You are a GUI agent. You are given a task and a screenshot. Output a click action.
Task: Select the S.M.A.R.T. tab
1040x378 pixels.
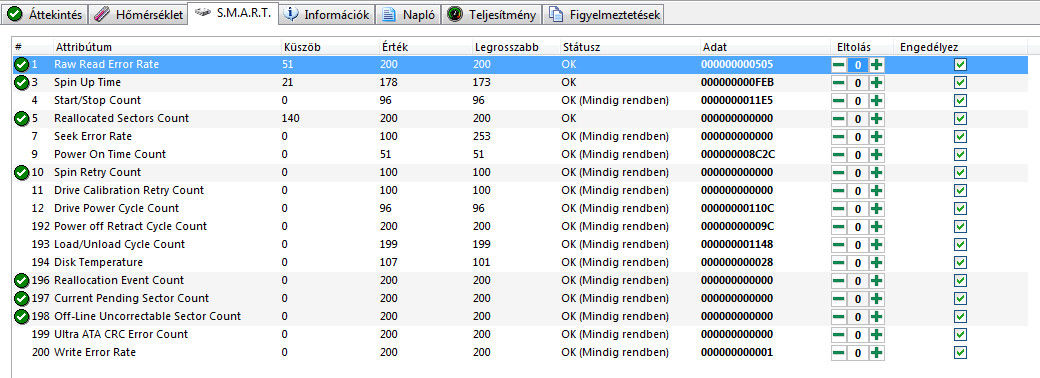tap(233, 13)
